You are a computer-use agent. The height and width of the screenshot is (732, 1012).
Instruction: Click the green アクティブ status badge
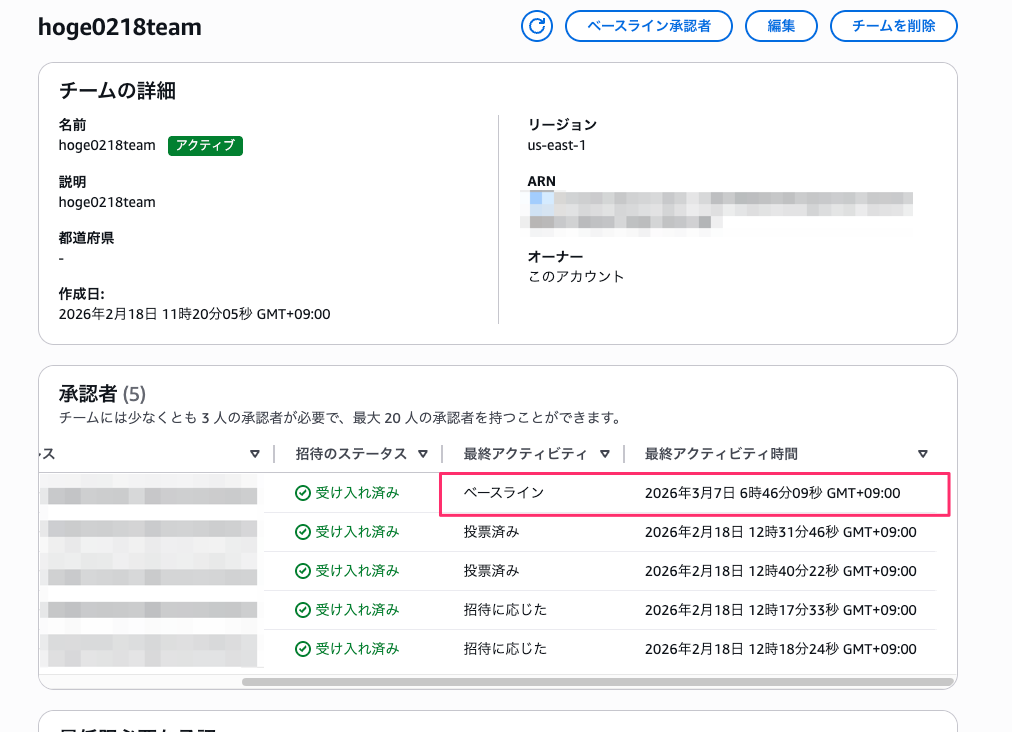(204, 145)
